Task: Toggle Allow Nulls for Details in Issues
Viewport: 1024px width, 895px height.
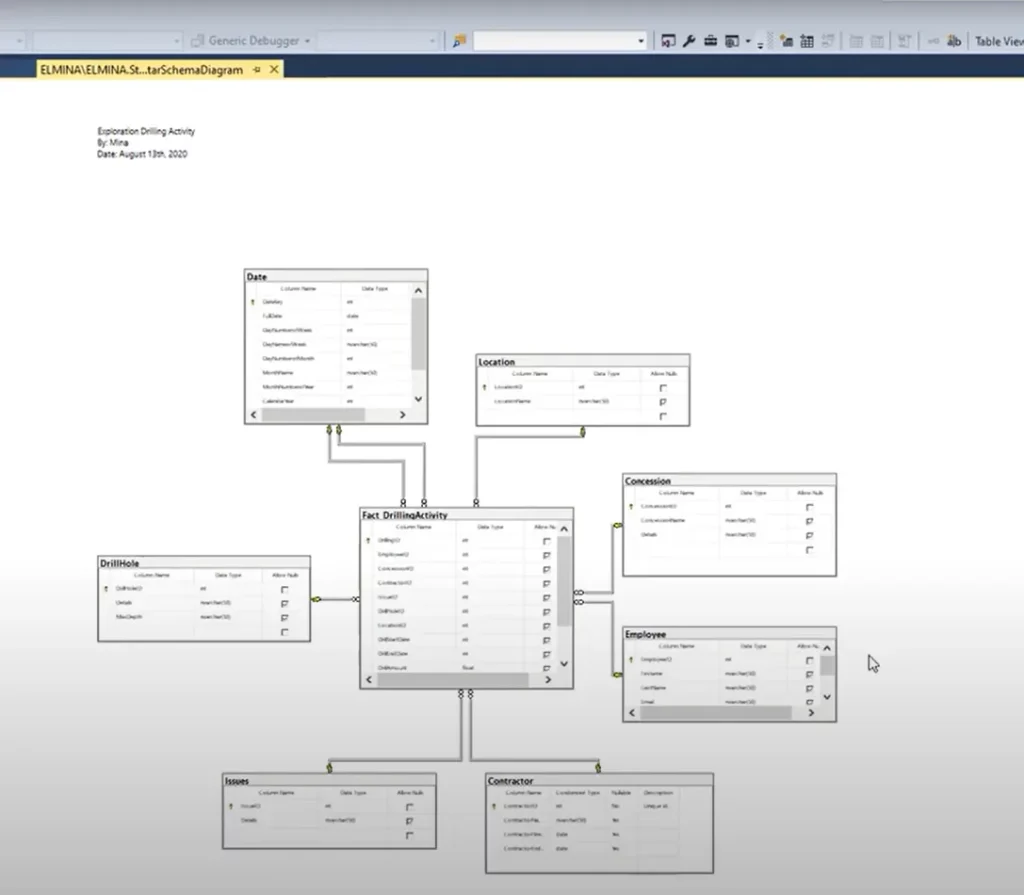Action: [408, 819]
